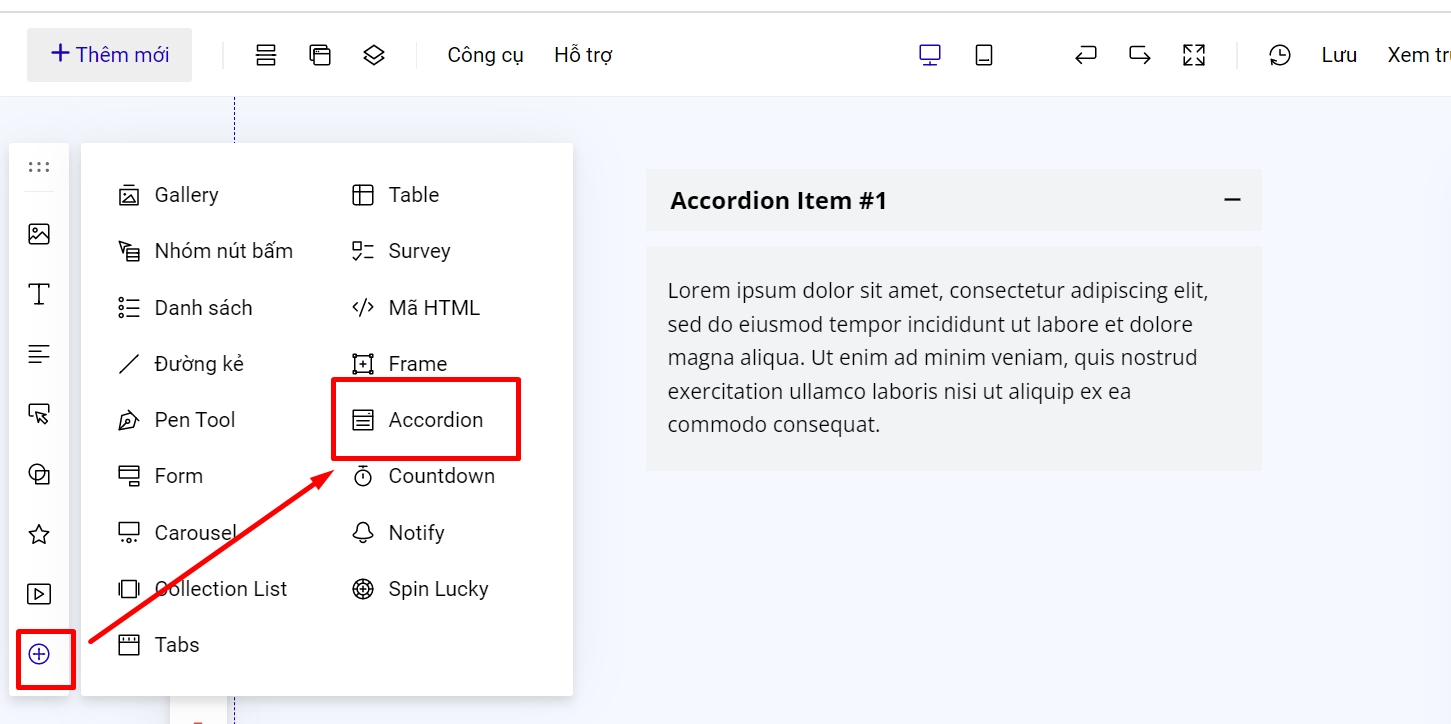Click the Lưu save button
1451x724 pixels.
point(1339,55)
